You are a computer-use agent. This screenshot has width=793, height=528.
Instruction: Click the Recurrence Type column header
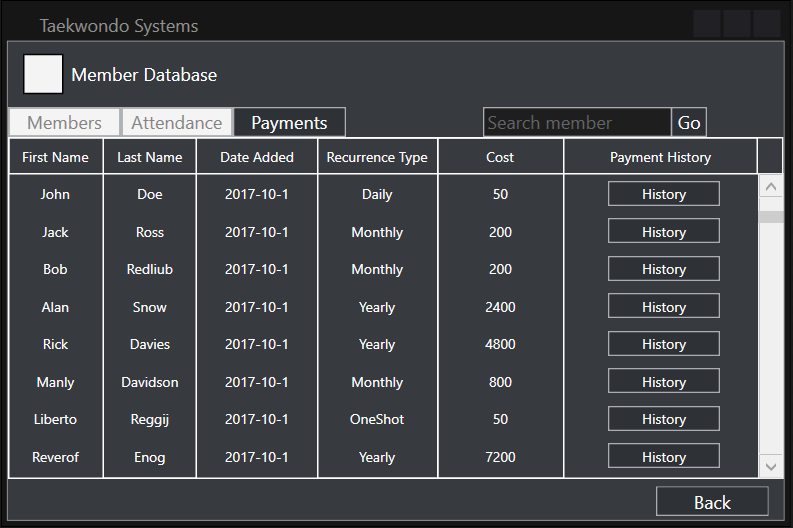tap(377, 157)
